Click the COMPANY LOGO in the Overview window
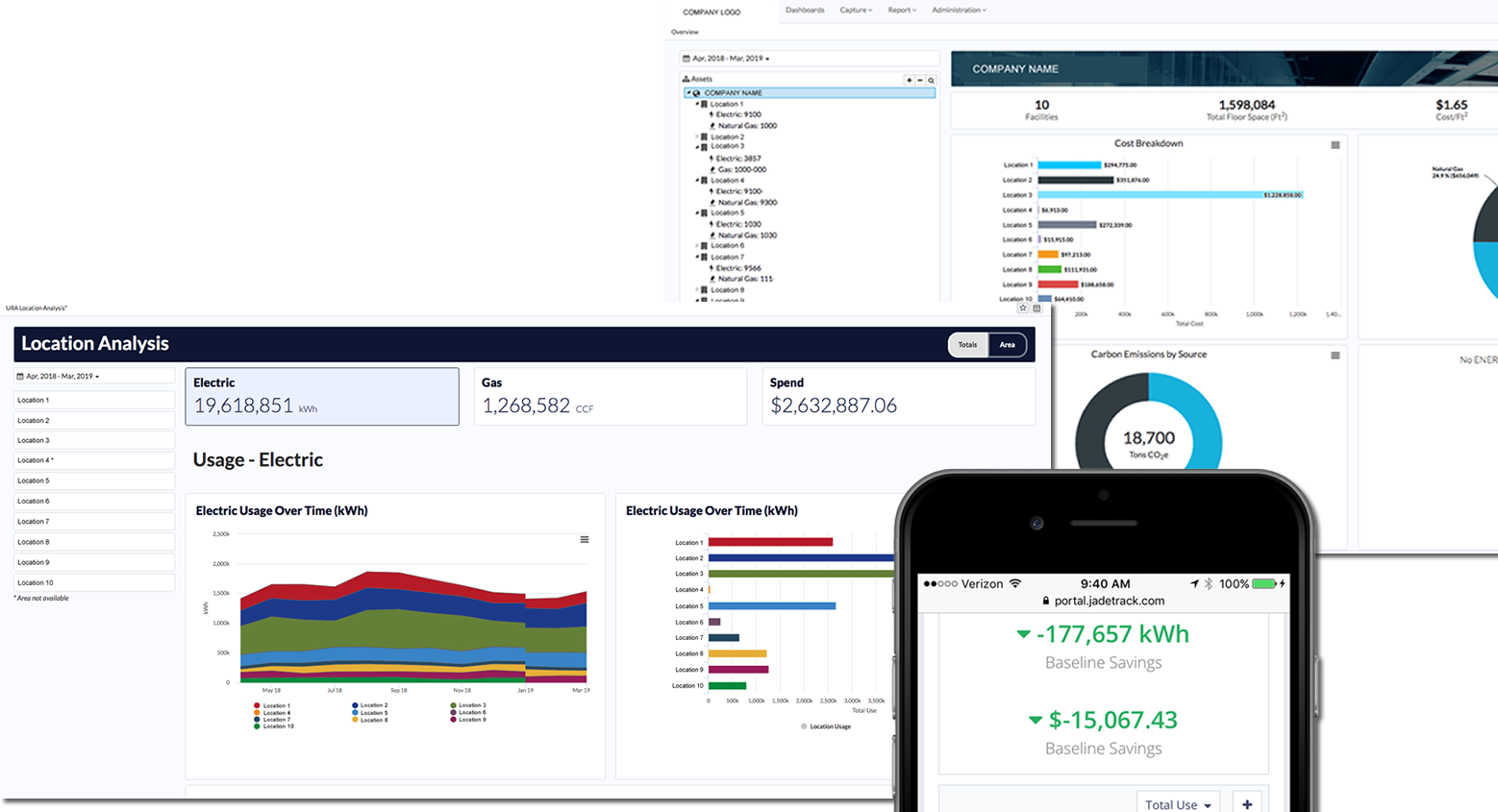1498x812 pixels. pos(712,12)
